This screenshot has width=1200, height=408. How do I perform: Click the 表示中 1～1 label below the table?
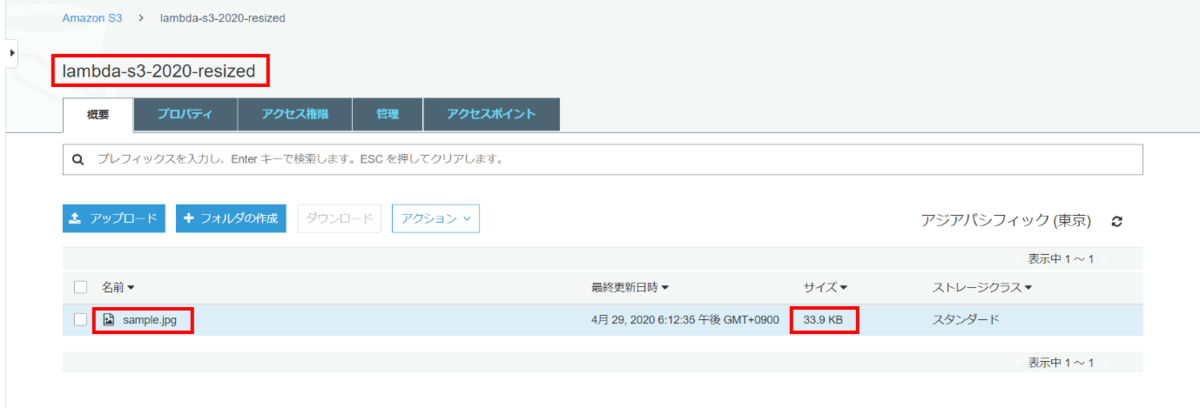(1061, 362)
